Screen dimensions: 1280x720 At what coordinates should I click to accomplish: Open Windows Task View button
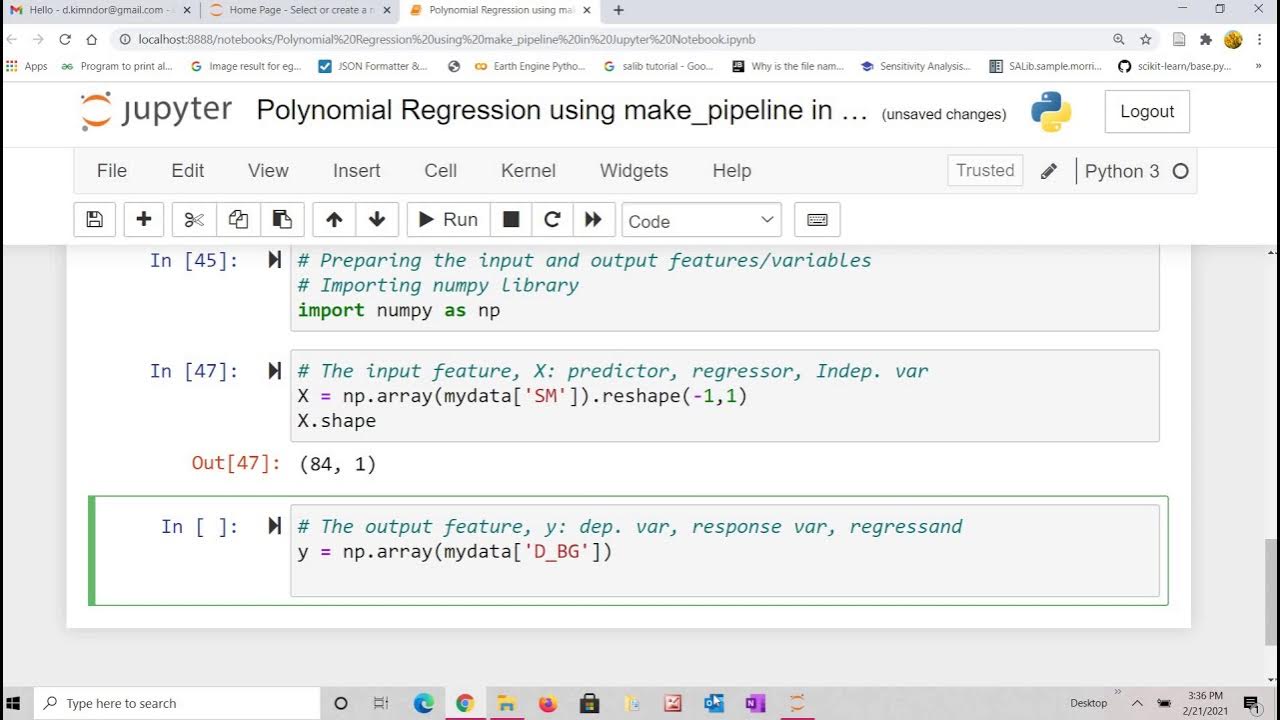pos(381,703)
